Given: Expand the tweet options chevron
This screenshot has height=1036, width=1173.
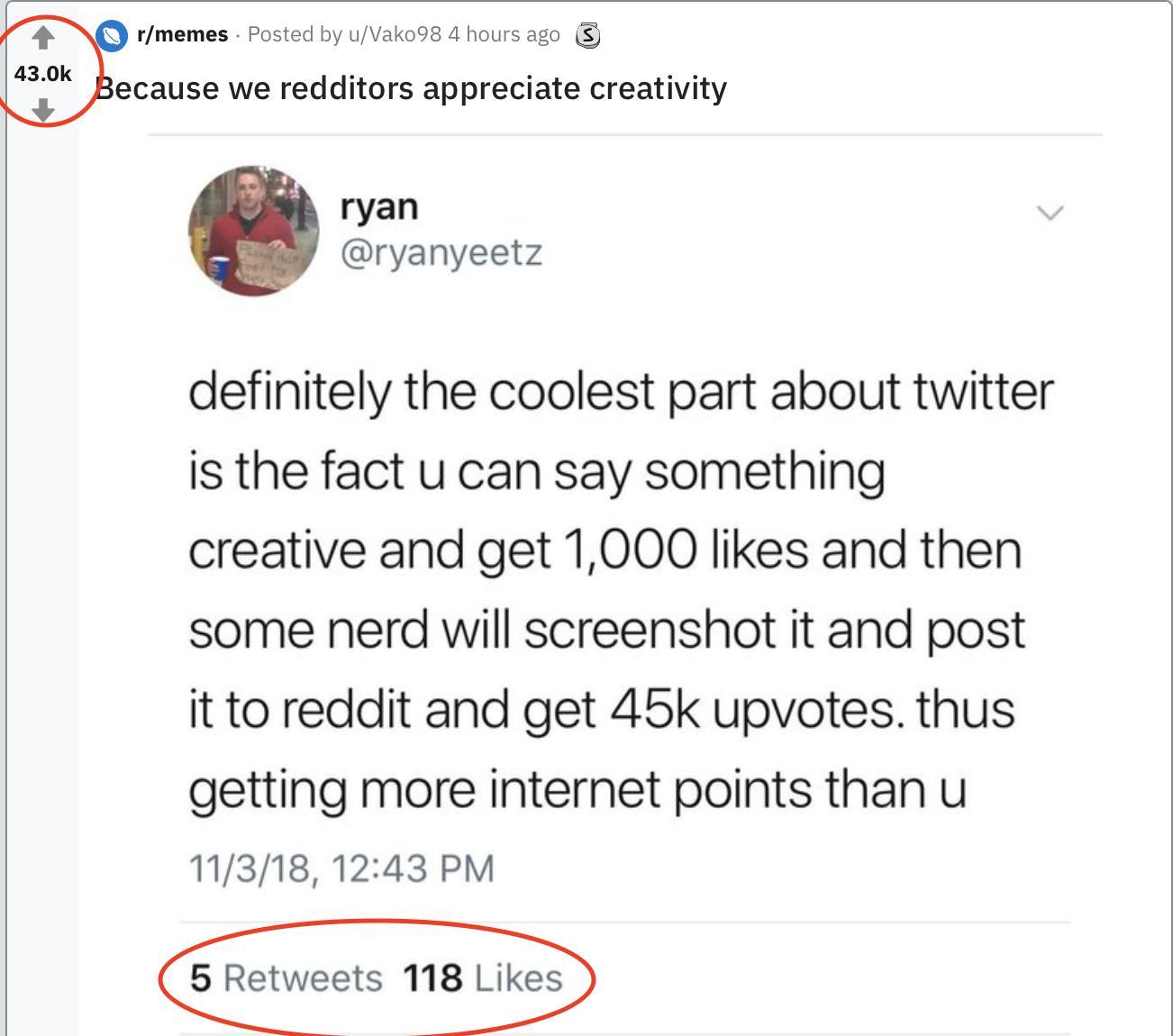Looking at the screenshot, I should [1050, 214].
